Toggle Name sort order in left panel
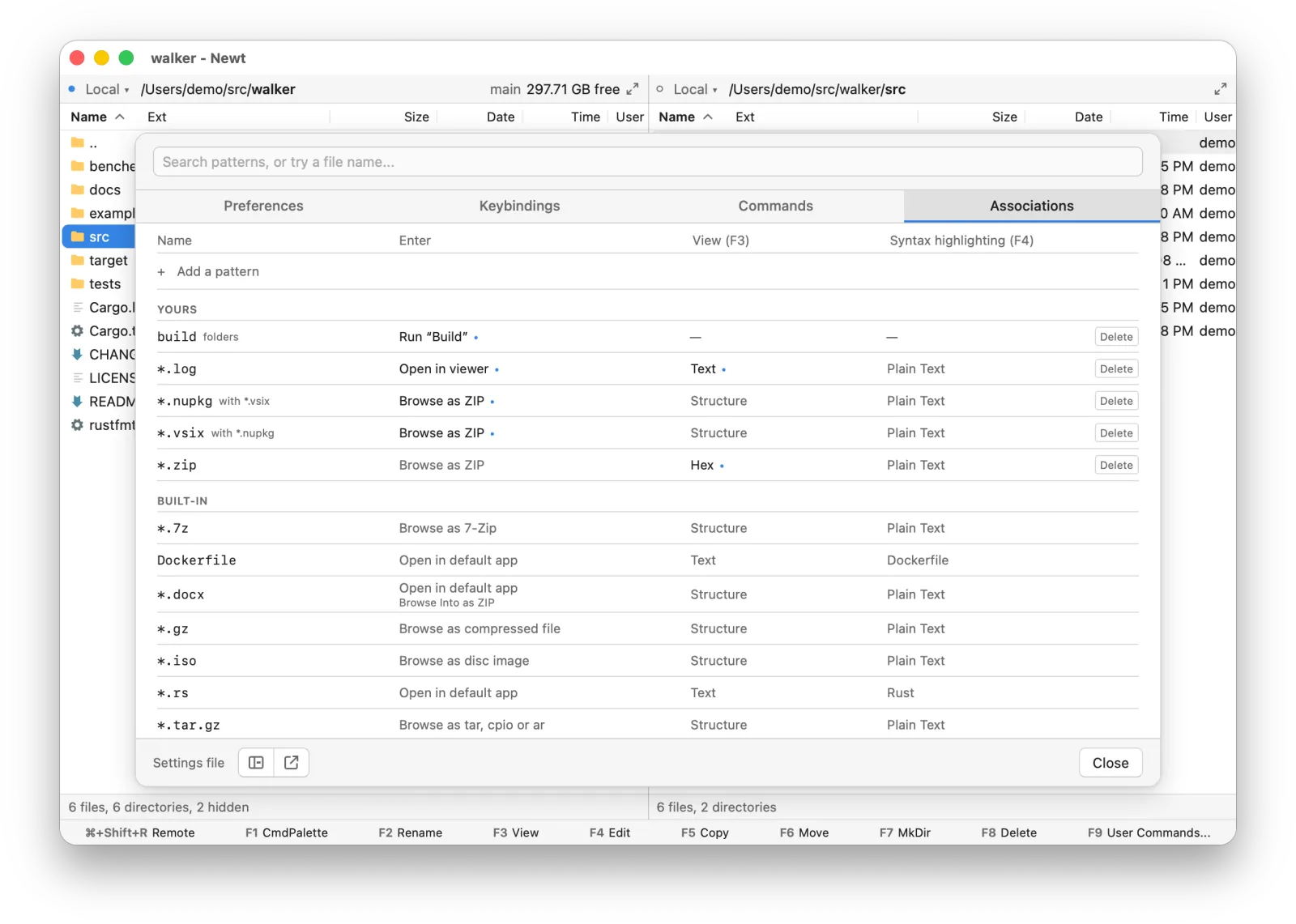Screen dimensions: 1296x924 (x=97, y=117)
